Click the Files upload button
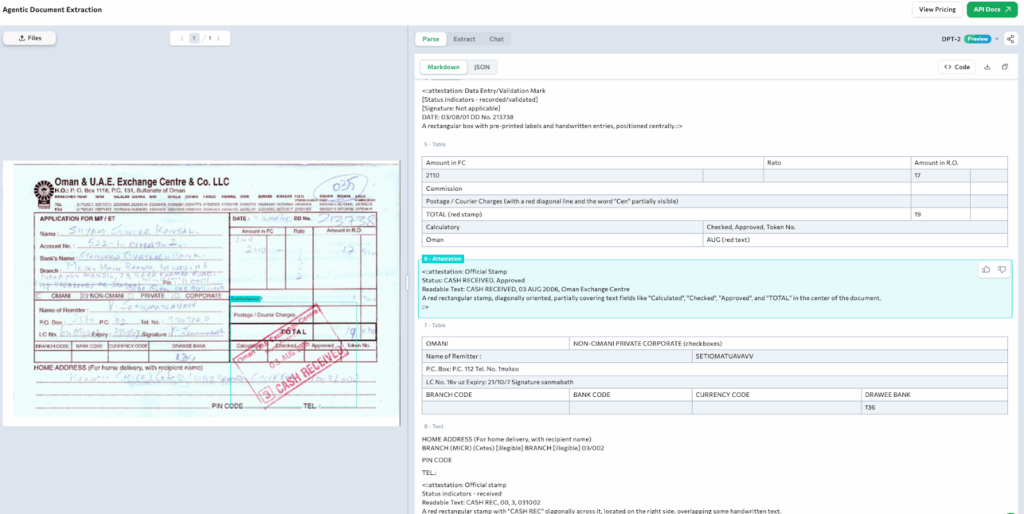This screenshot has width=1024, height=514. tap(29, 38)
